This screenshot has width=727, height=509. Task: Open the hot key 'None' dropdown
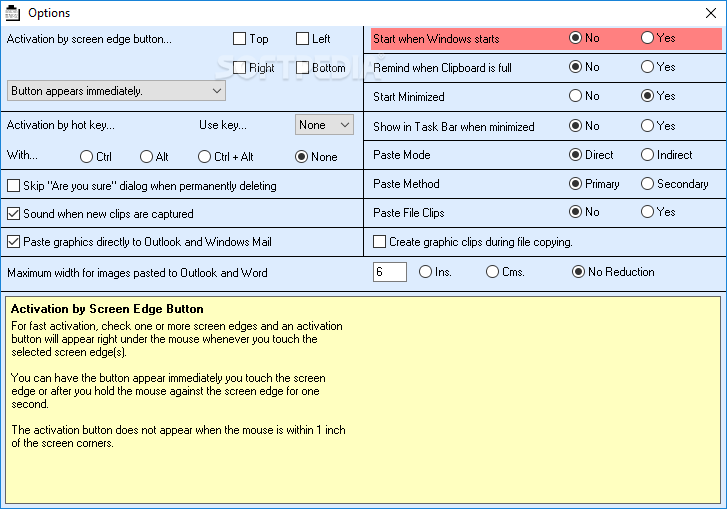tap(324, 125)
